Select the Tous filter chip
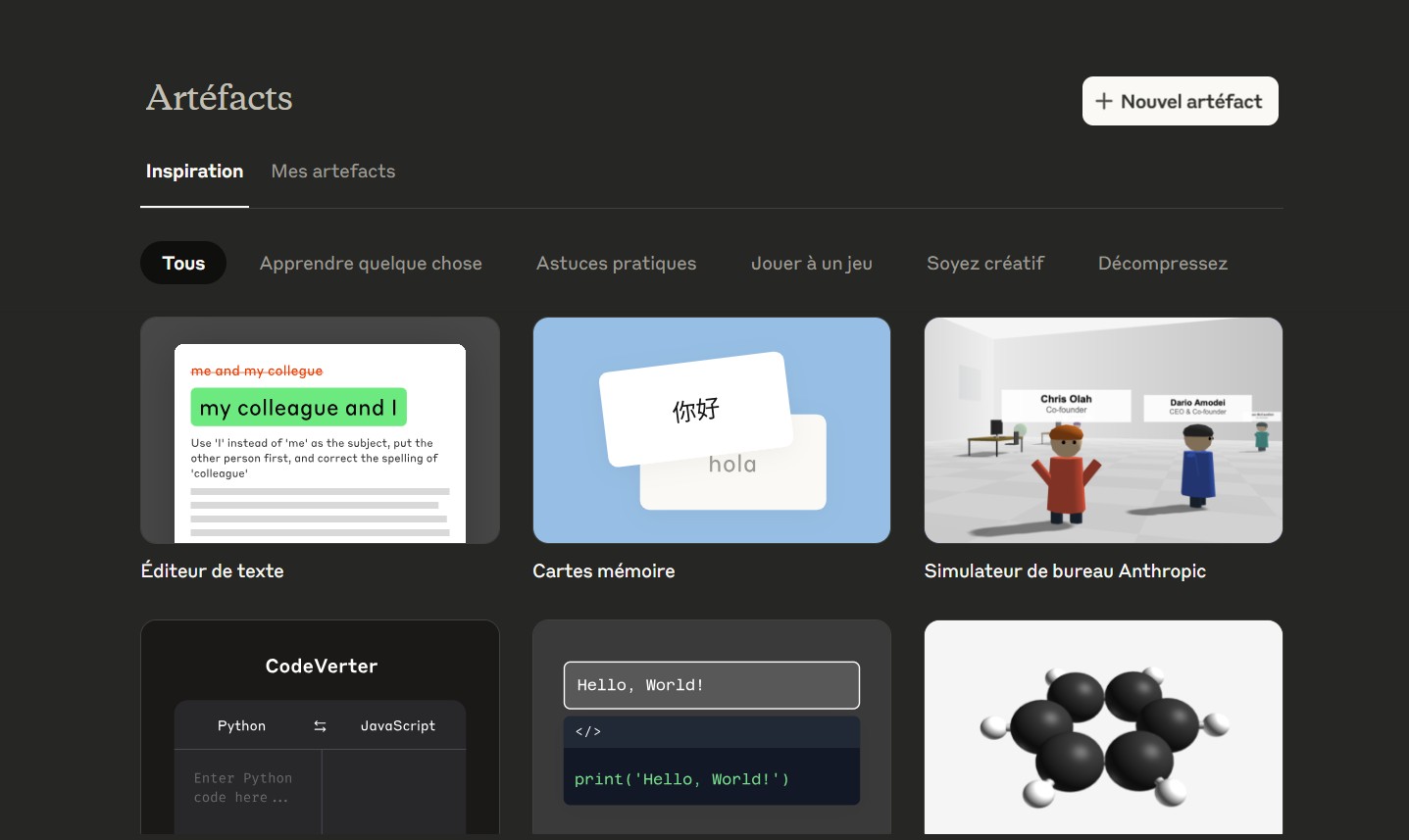Screen dimensions: 1409x840 pyautogui.click(x=183, y=264)
